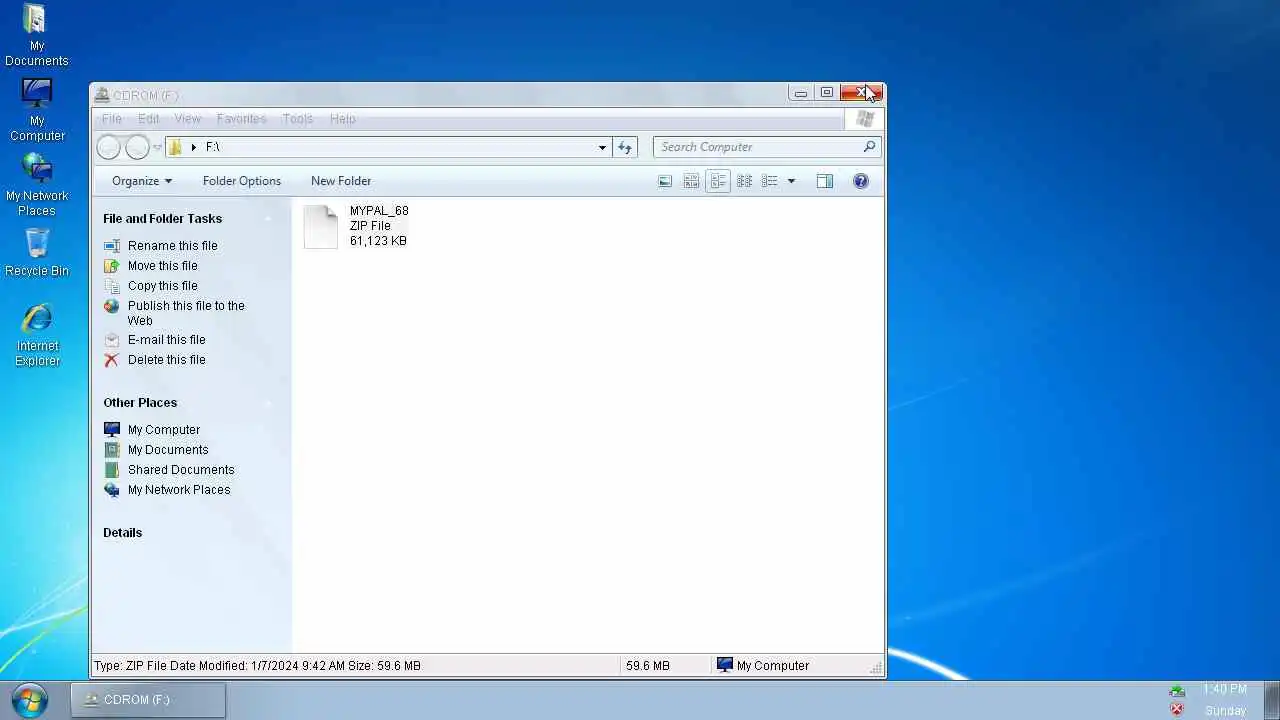Open the blue Help question-mark icon
This screenshot has height=720, width=1280.
point(861,181)
